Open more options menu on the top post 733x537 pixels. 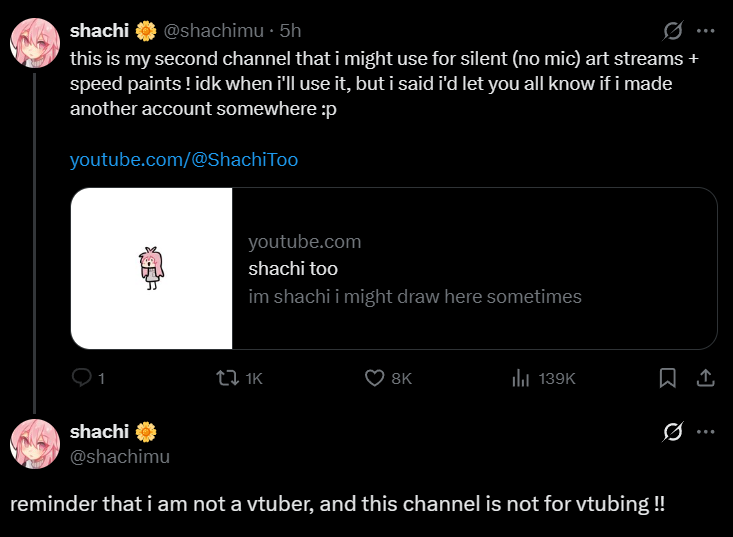[706, 31]
